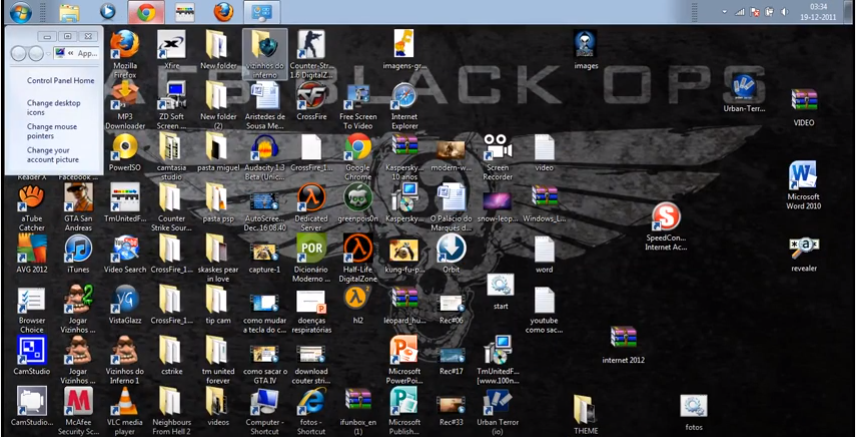Launch AVG 2012 shortcut
Viewport: 856px width, 437px height.
point(32,254)
